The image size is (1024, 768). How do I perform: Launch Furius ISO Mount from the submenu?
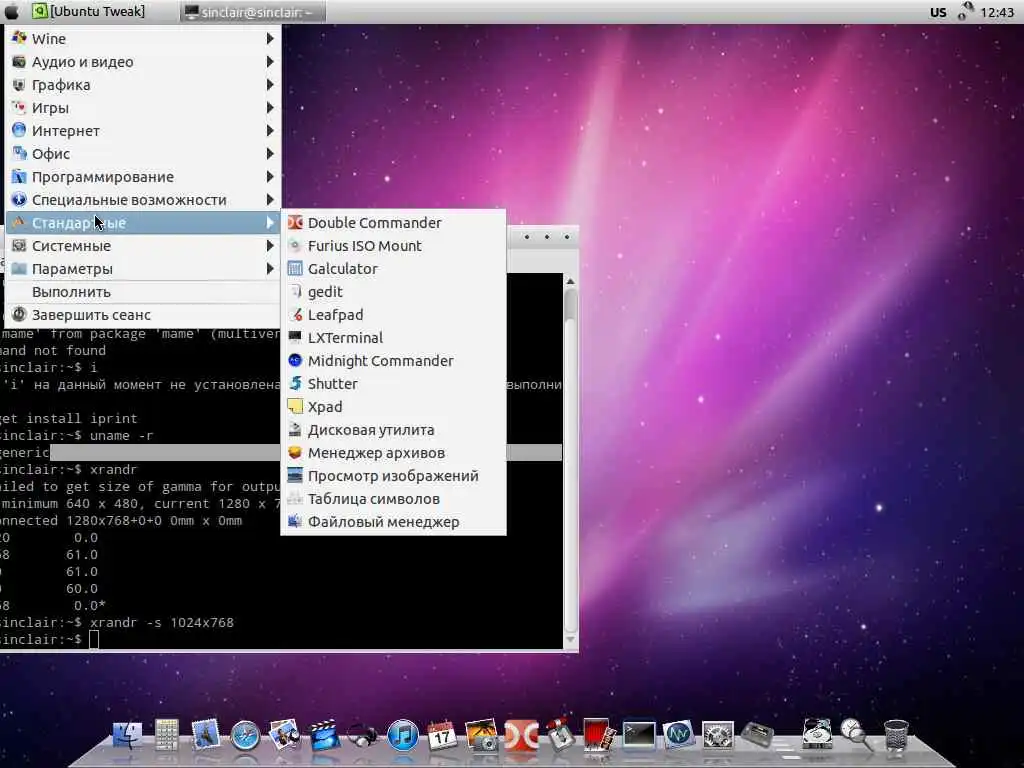393,246
